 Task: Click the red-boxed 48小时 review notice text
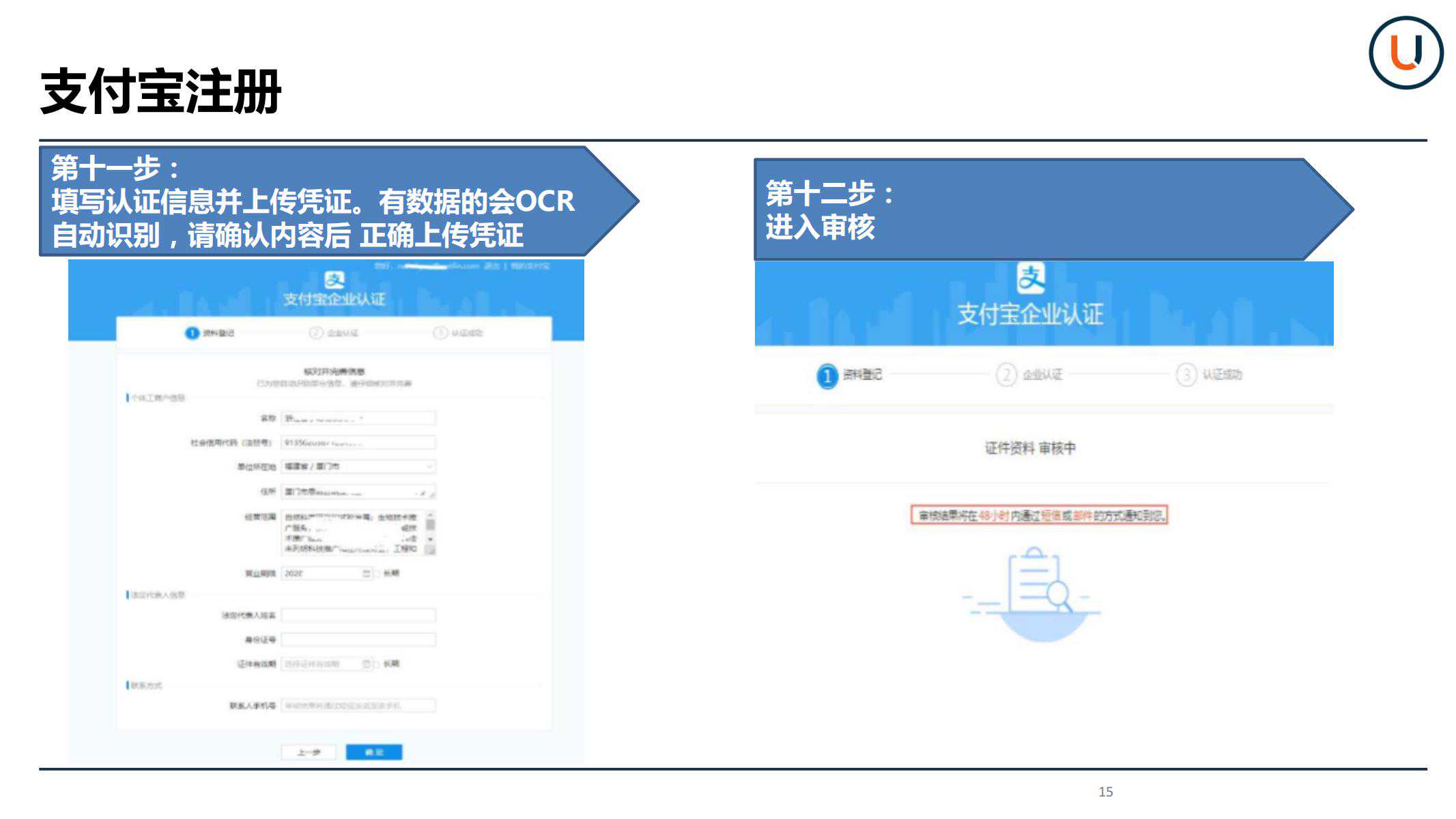1039,515
